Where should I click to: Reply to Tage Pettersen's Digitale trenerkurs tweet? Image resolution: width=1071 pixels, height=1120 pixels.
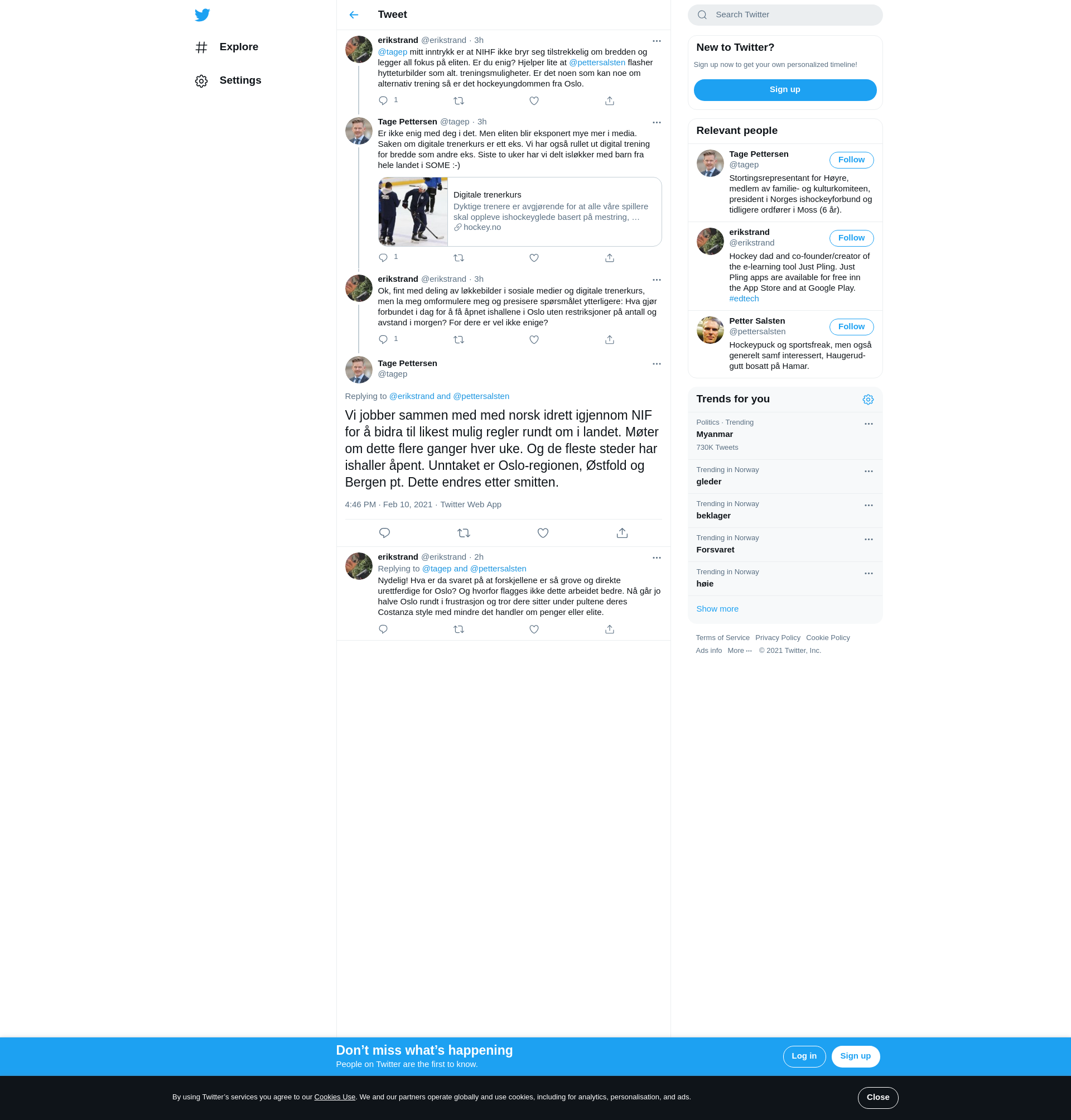(x=383, y=258)
